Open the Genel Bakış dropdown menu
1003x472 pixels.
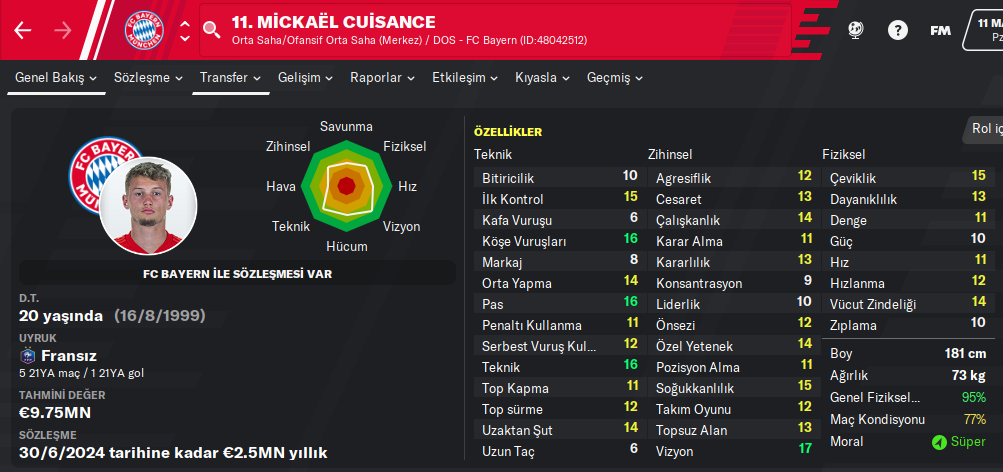click(56, 77)
